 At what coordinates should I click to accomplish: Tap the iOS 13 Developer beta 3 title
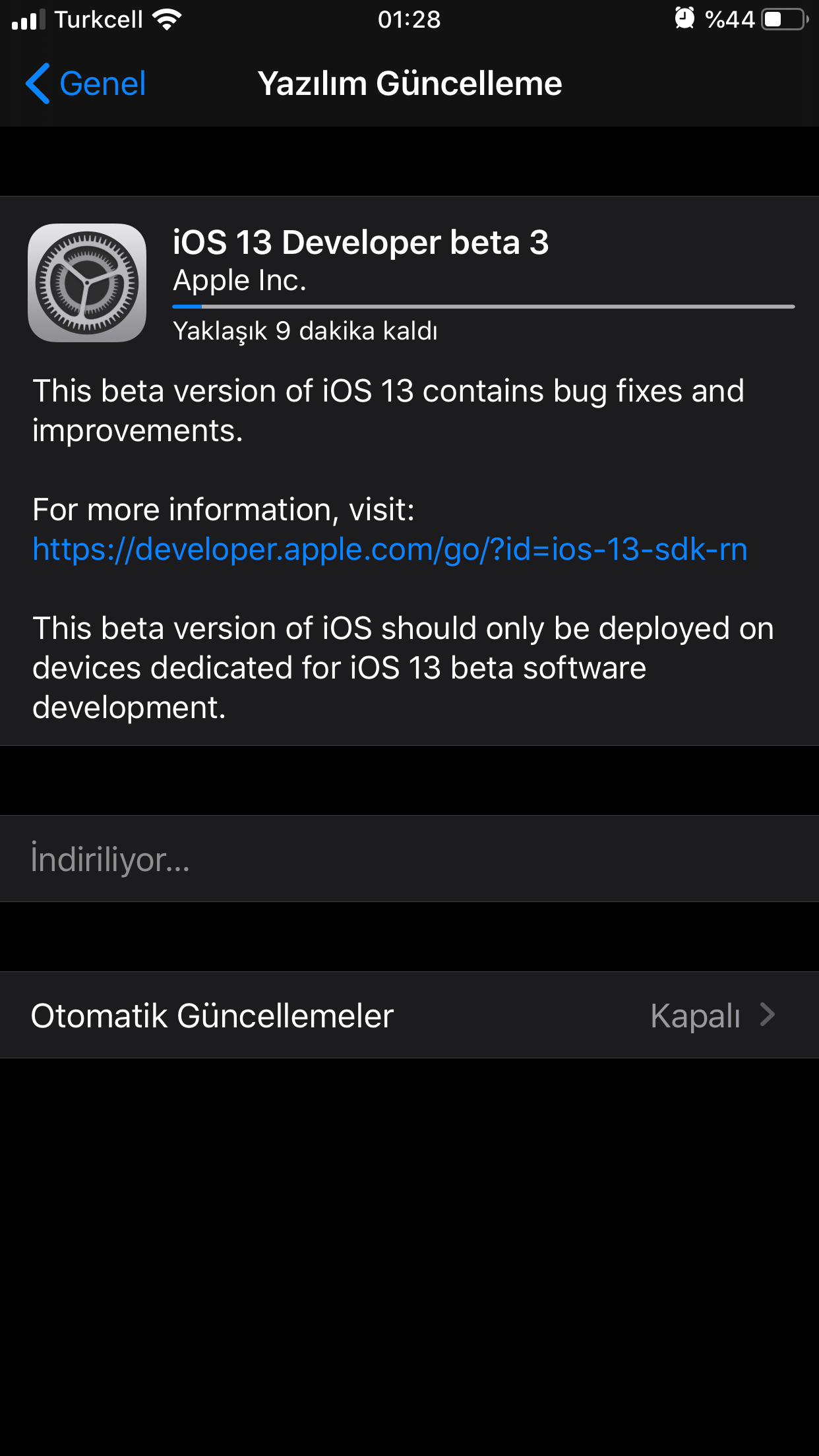click(361, 242)
